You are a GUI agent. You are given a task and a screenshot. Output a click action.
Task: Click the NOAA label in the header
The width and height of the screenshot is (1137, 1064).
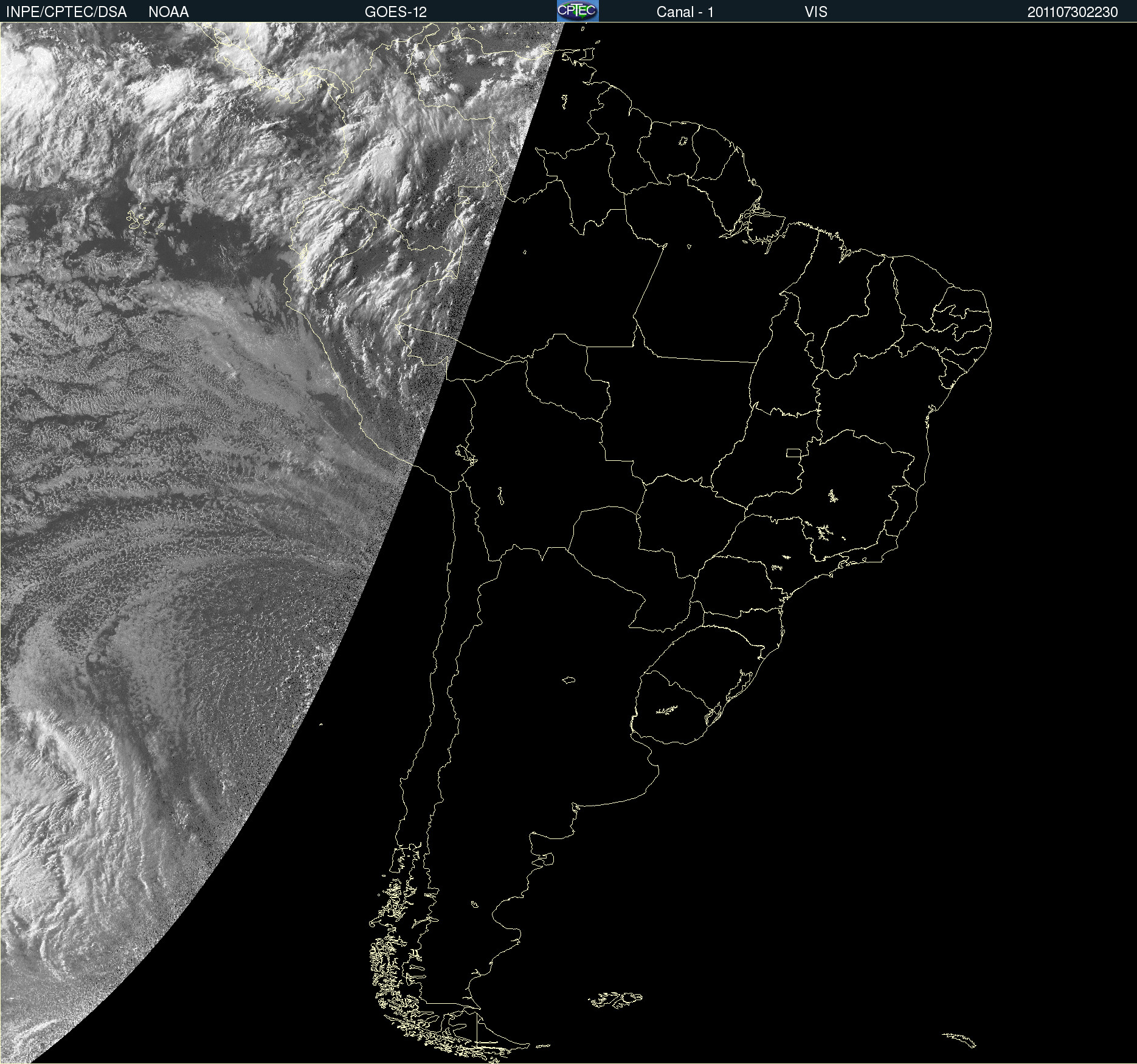[168, 12]
